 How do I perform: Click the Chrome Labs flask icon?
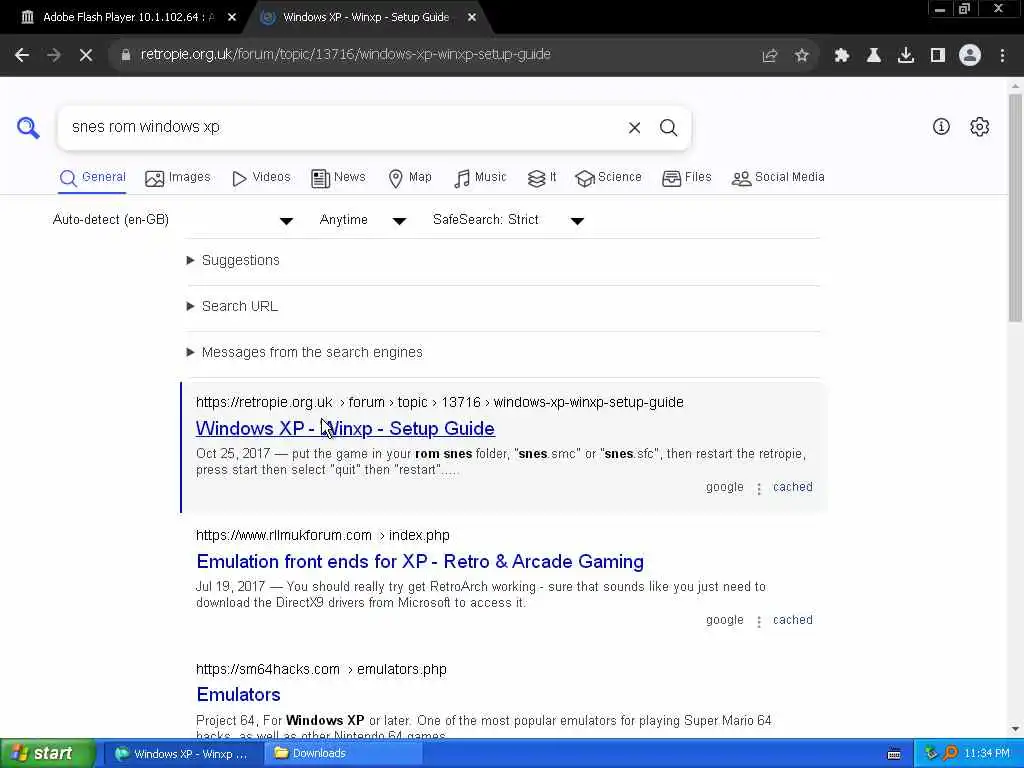click(x=874, y=56)
